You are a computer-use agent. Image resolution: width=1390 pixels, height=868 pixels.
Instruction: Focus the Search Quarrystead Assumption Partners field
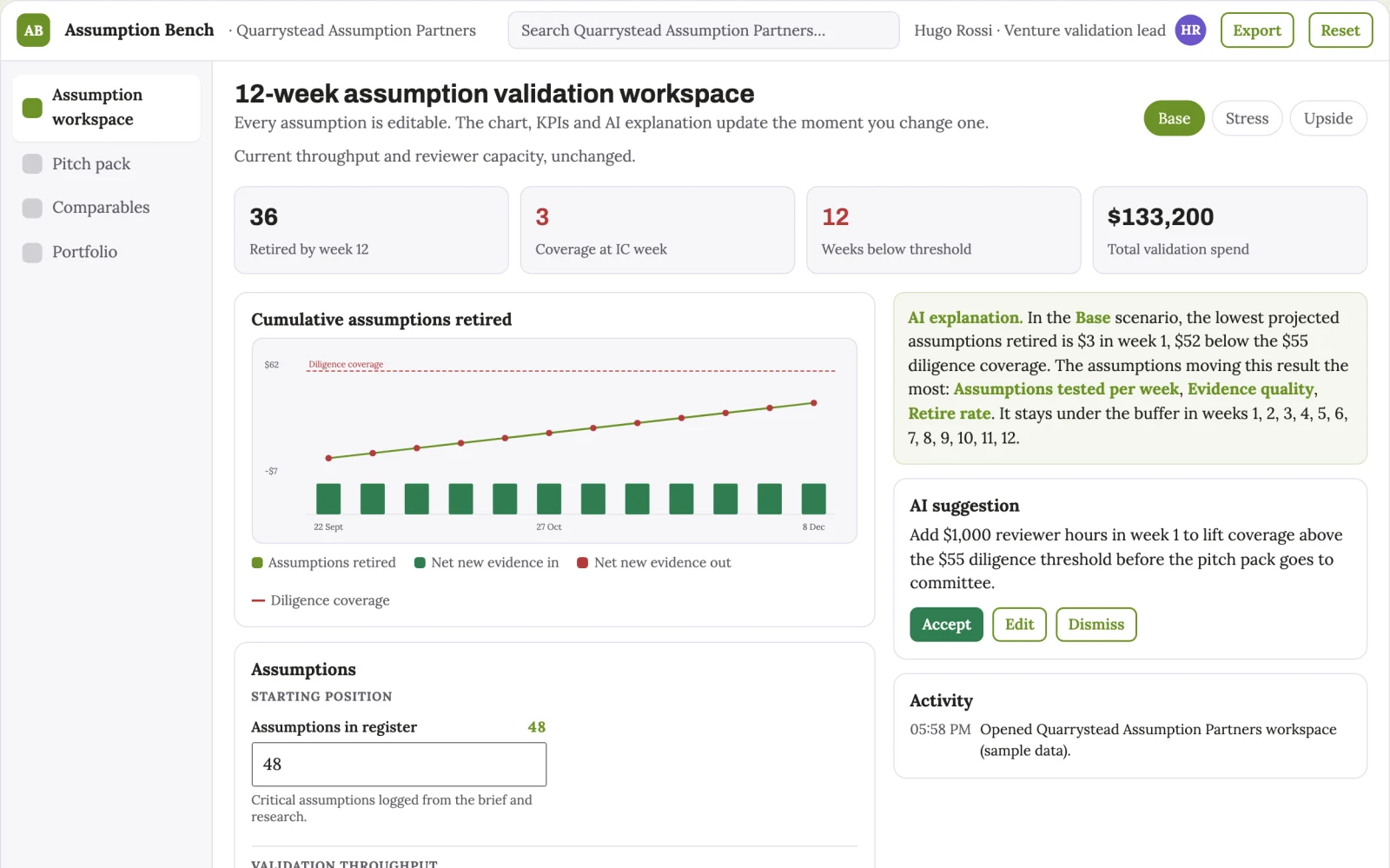[x=704, y=30]
